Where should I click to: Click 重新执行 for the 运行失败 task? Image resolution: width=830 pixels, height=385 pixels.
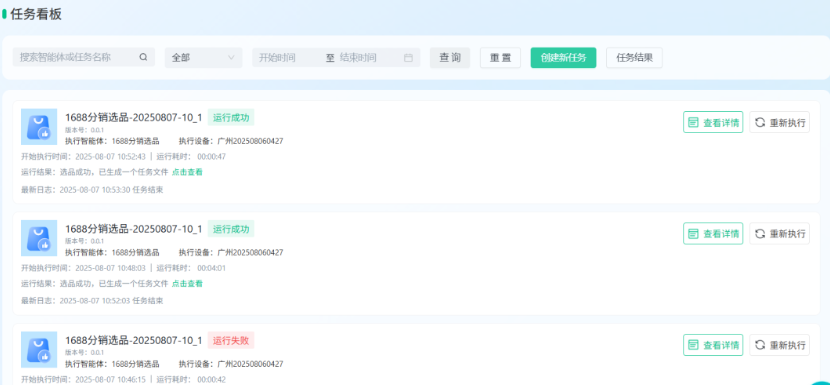(x=779, y=345)
